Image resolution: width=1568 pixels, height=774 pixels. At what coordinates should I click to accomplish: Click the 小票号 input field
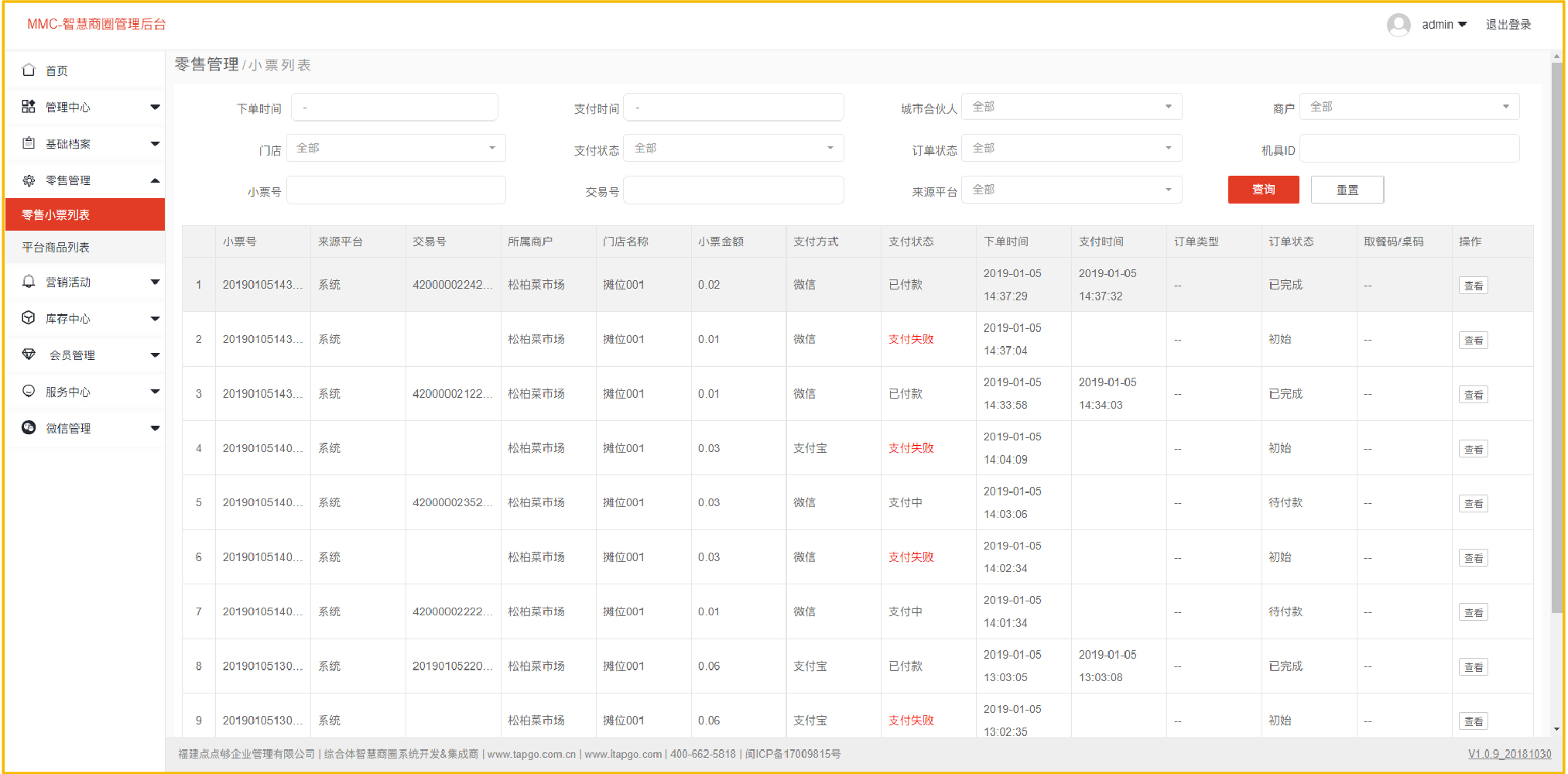(x=396, y=190)
